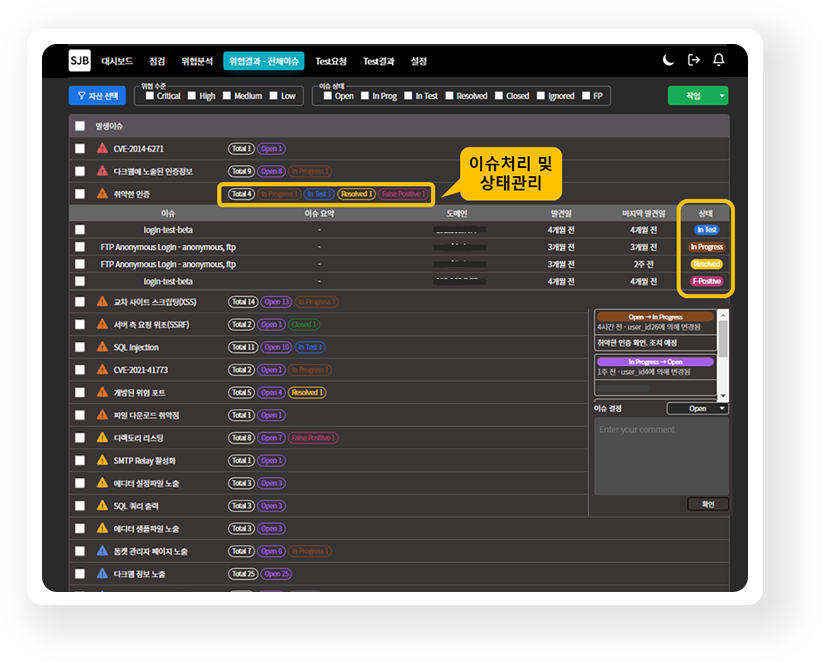Click the SJB logo
822x662 pixels.
pyautogui.click(x=80, y=61)
